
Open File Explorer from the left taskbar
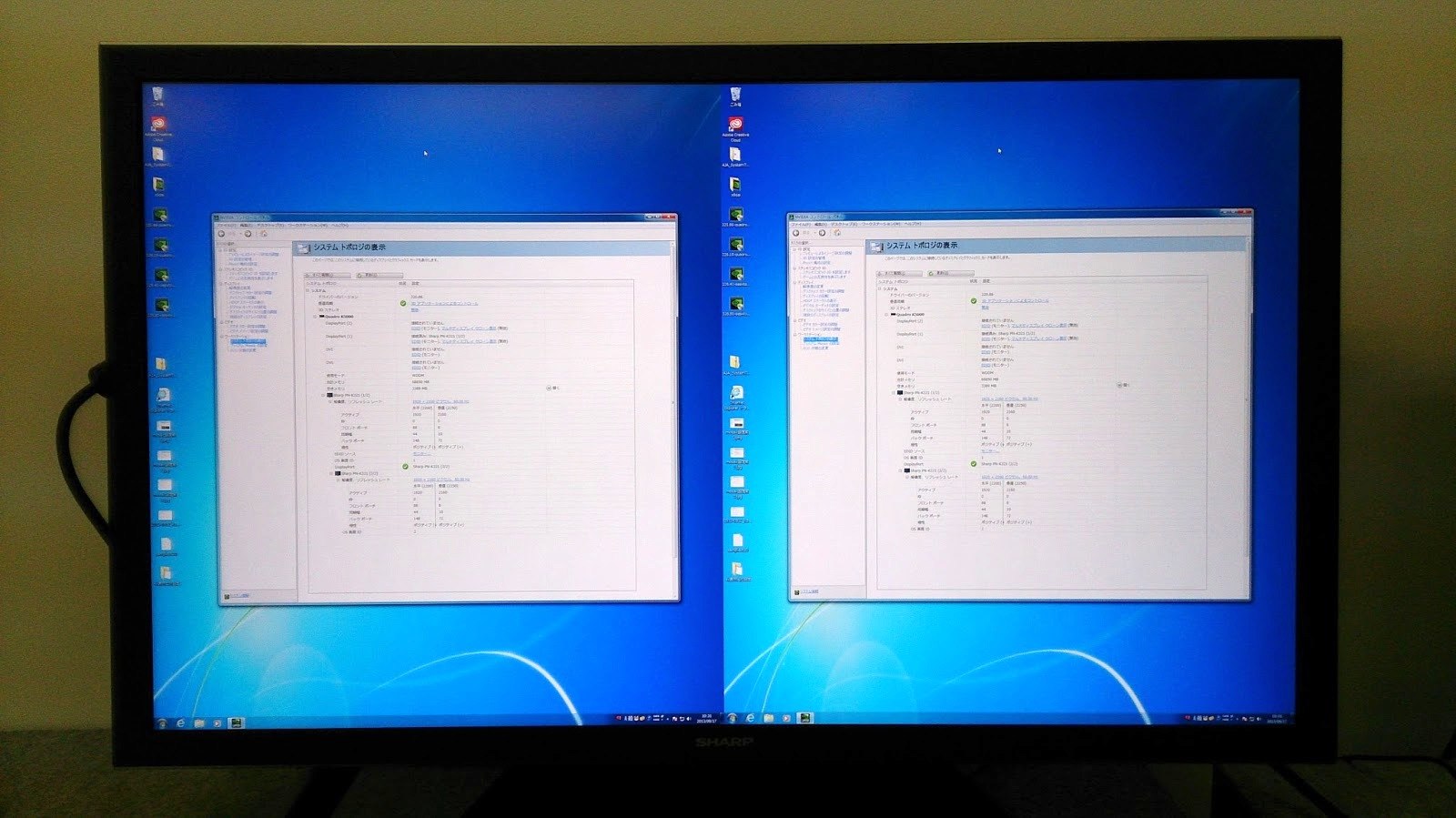(x=199, y=722)
